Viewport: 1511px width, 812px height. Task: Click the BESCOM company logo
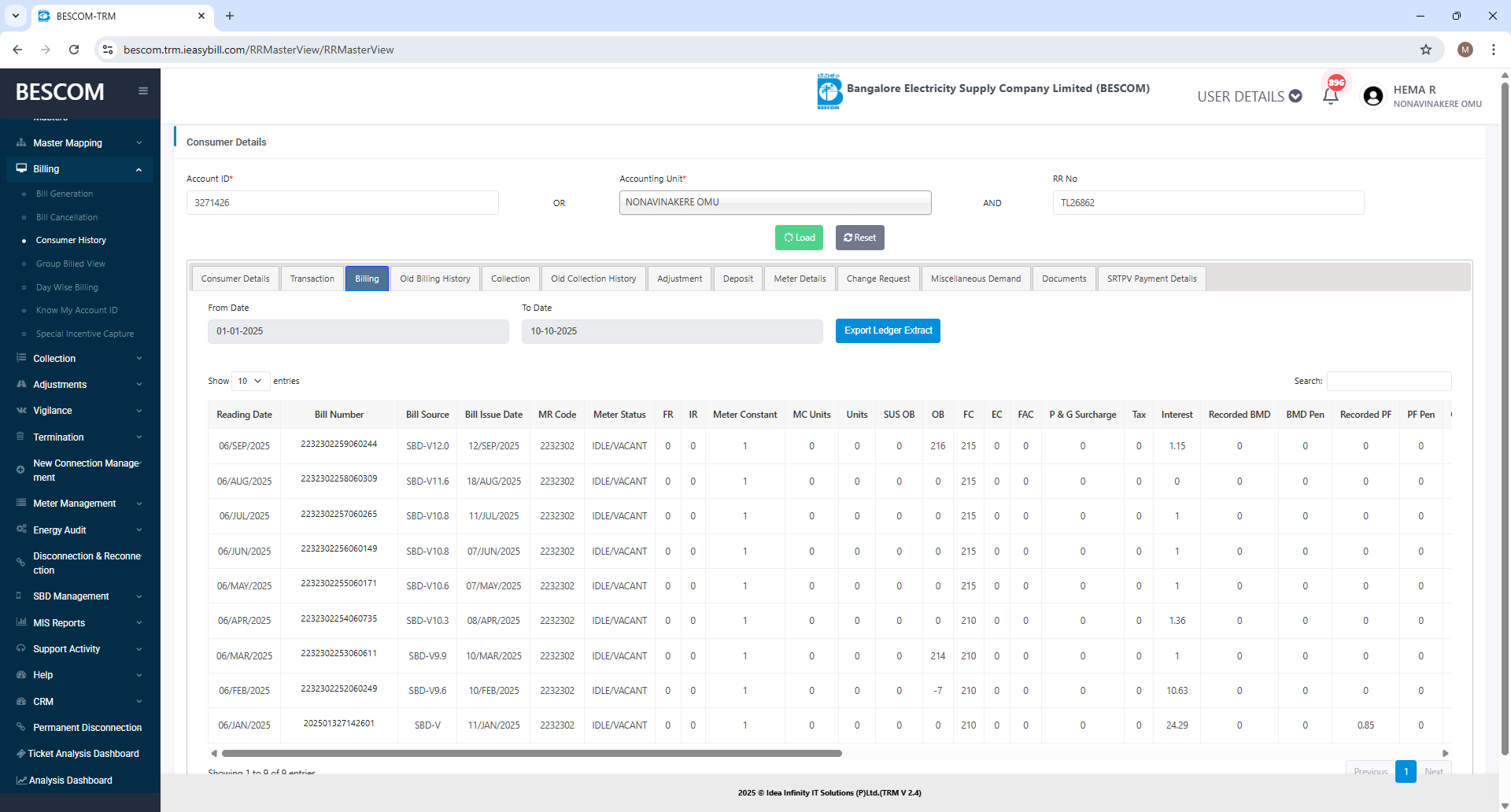(x=829, y=91)
